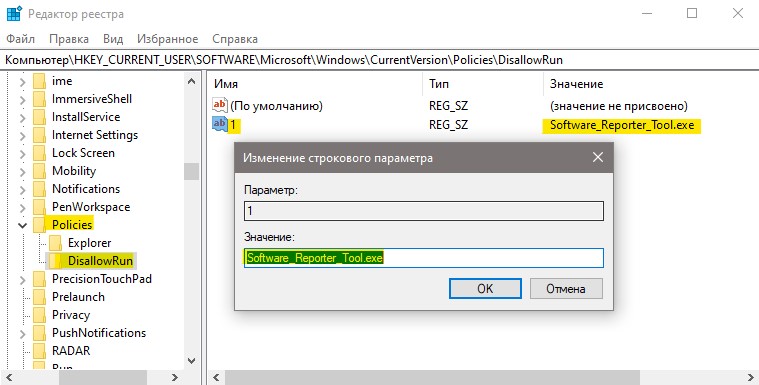Select the PenWorkspace folder icon
759x385 pixels.
tap(40, 207)
